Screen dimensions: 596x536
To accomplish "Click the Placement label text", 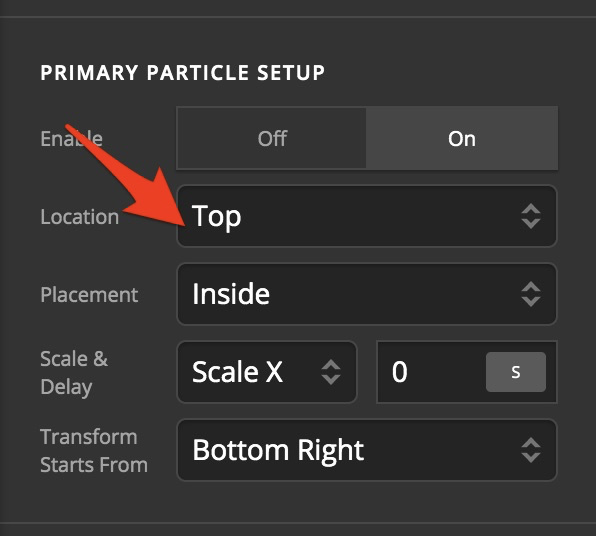I will click(x=89, y=295).
